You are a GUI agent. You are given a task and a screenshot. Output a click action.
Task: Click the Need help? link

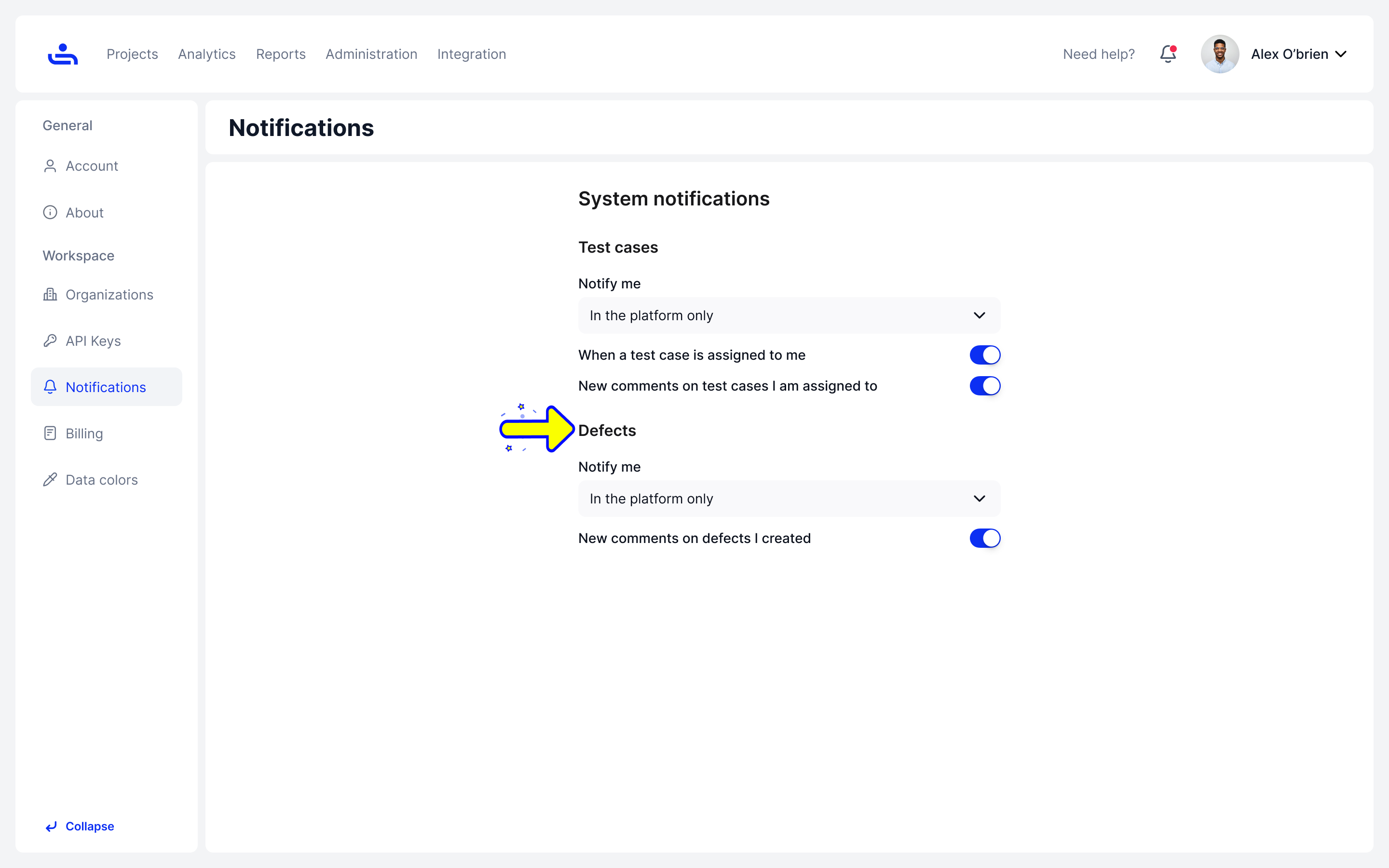pyautogui.click(x=1099, y=54)
